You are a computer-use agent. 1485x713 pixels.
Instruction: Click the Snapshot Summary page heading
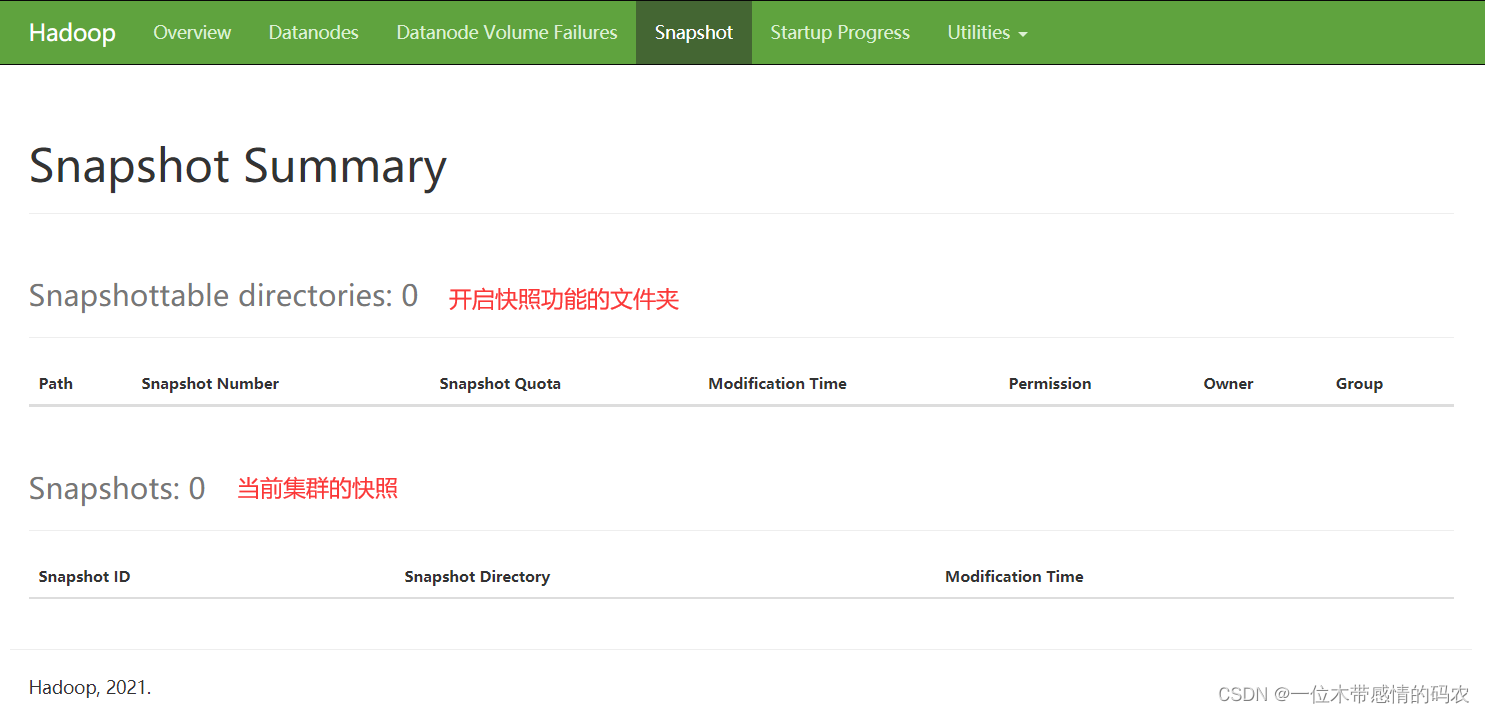[x=238, y=166]
